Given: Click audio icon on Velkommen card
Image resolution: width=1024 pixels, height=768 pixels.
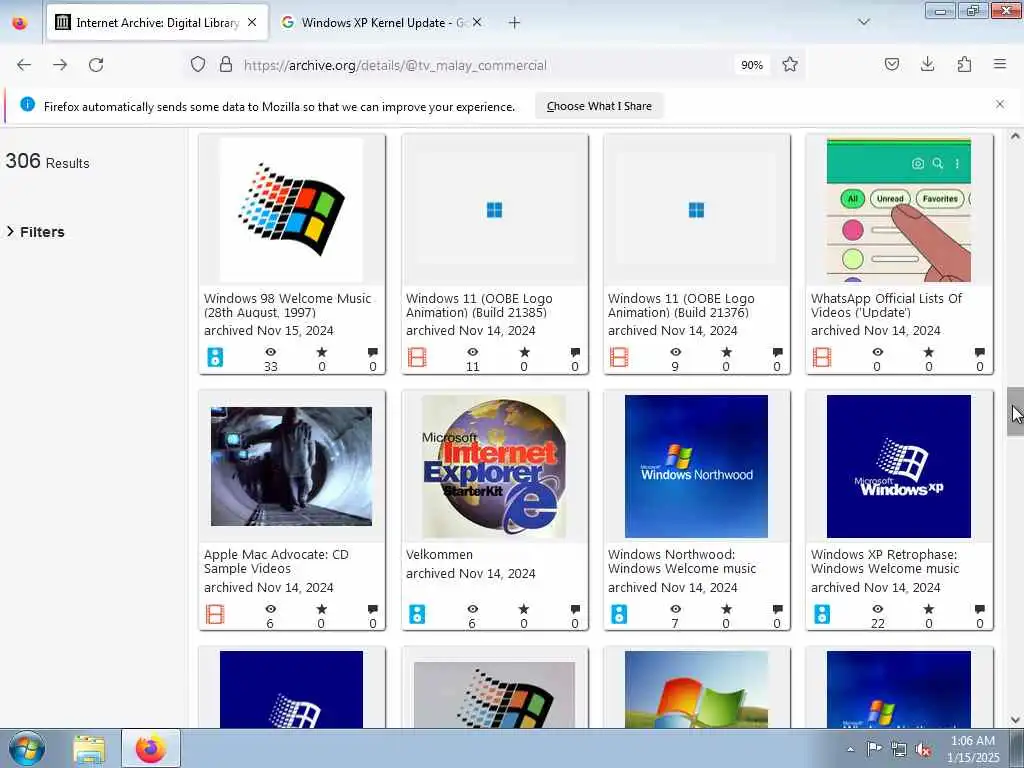Looking at the screenshot, I should point(417,614).
